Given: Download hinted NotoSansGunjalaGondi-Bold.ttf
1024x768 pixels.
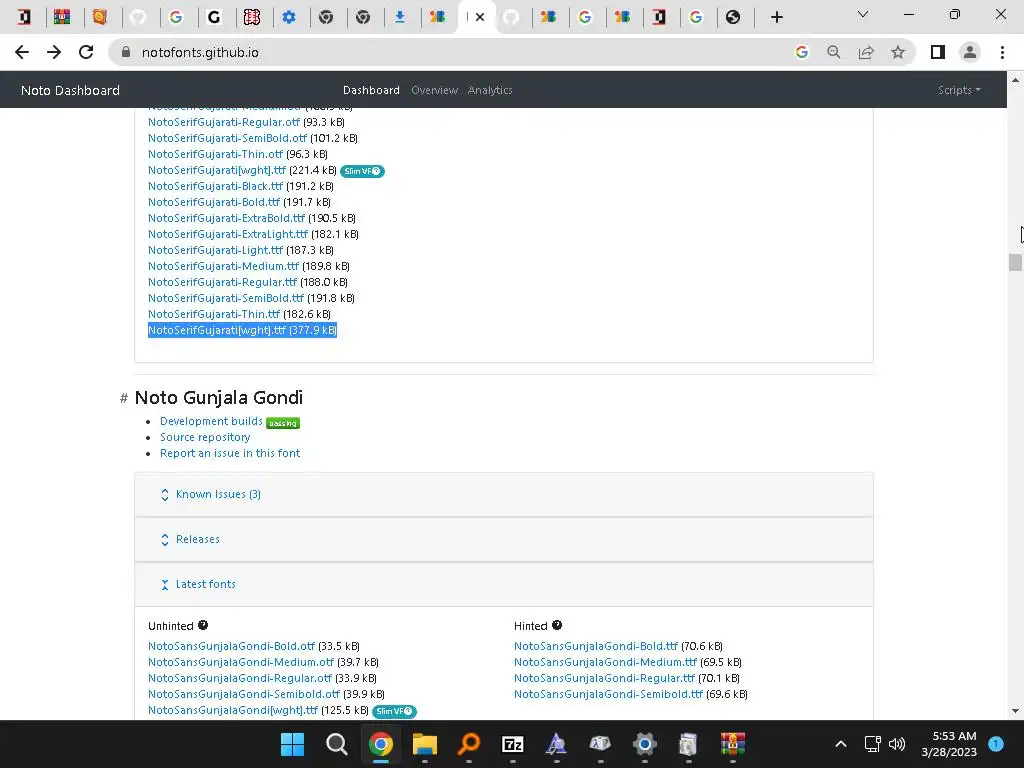Looking at the screenshot, I should [x=596, y=647].
